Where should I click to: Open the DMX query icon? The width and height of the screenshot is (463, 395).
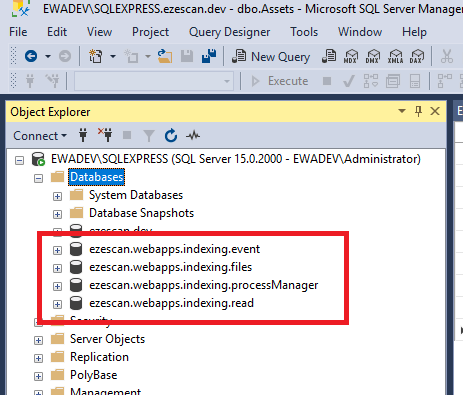(x=372, y=56)
